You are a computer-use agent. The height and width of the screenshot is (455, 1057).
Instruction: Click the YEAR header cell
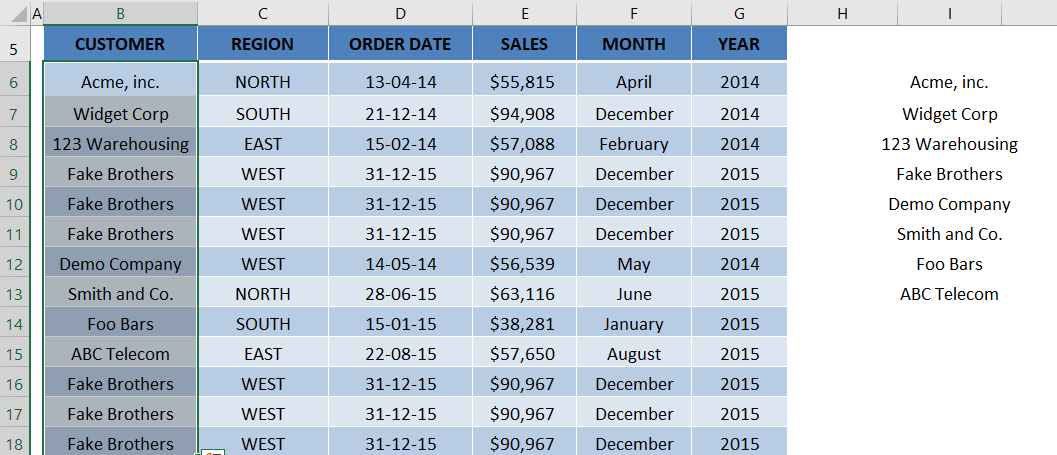tap(739, 44)
